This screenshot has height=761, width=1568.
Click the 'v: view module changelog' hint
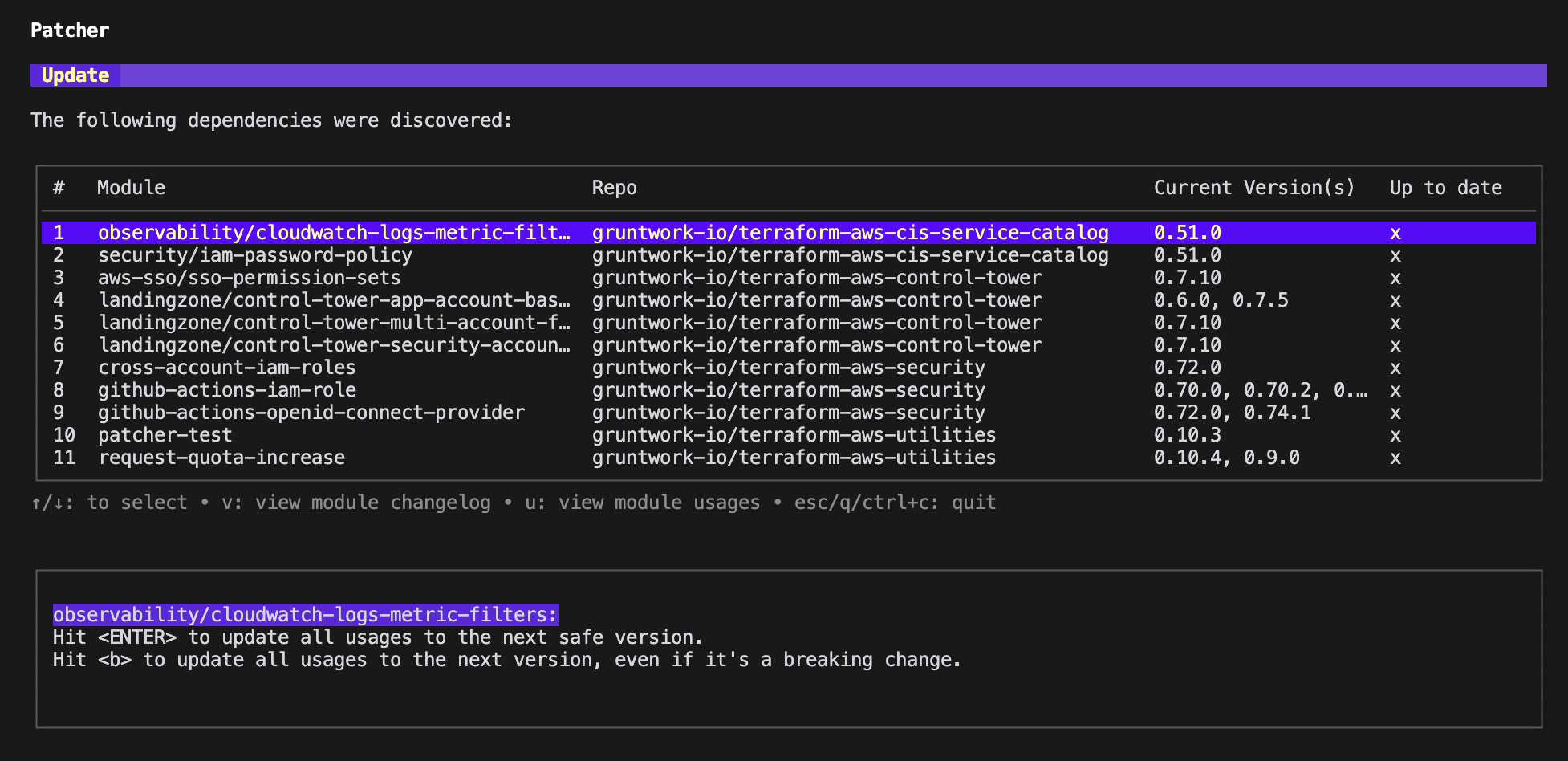pos(356,503)
